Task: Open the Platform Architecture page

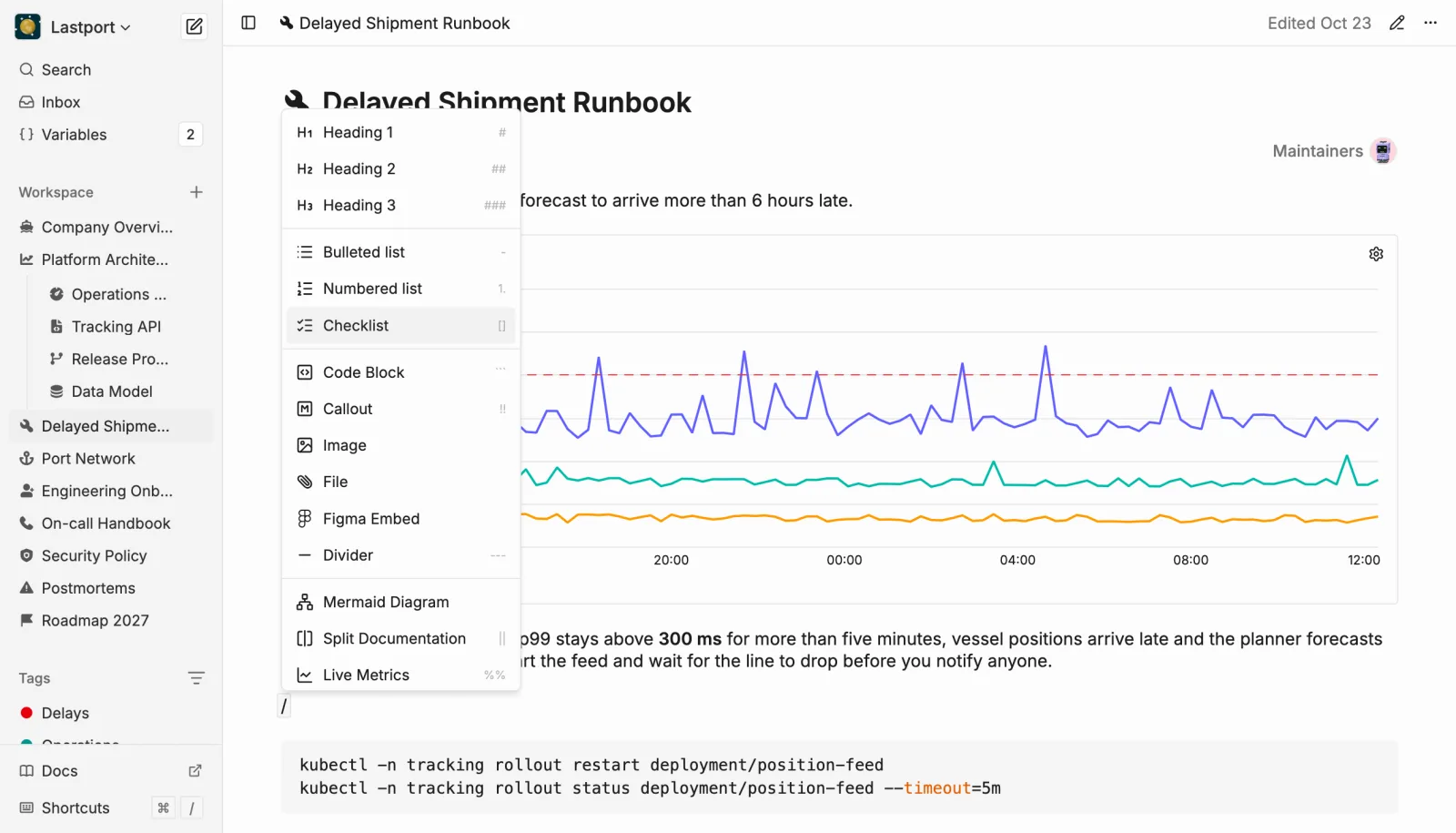Action: tap(111, 259)
